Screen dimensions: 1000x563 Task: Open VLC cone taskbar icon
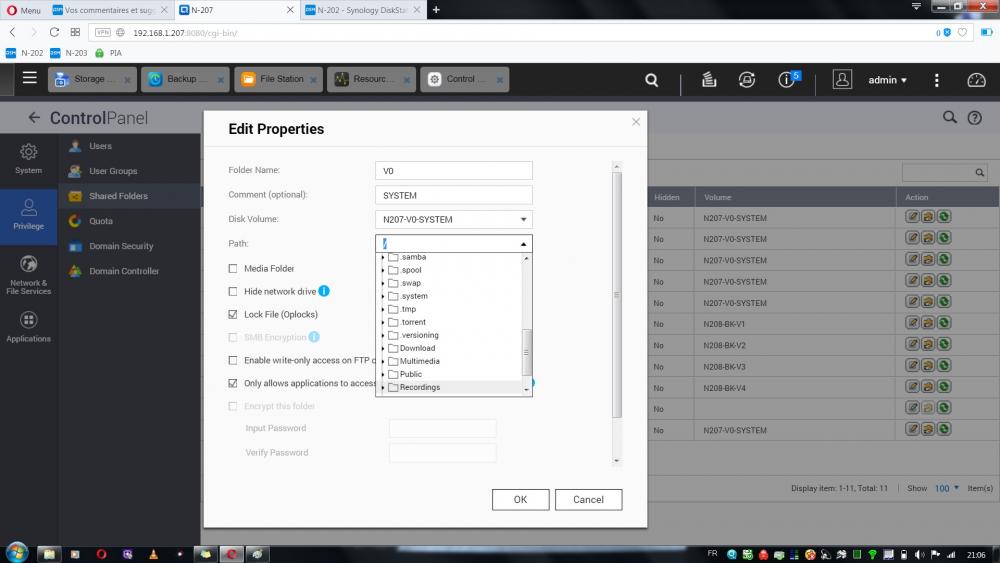click(153, 554)
